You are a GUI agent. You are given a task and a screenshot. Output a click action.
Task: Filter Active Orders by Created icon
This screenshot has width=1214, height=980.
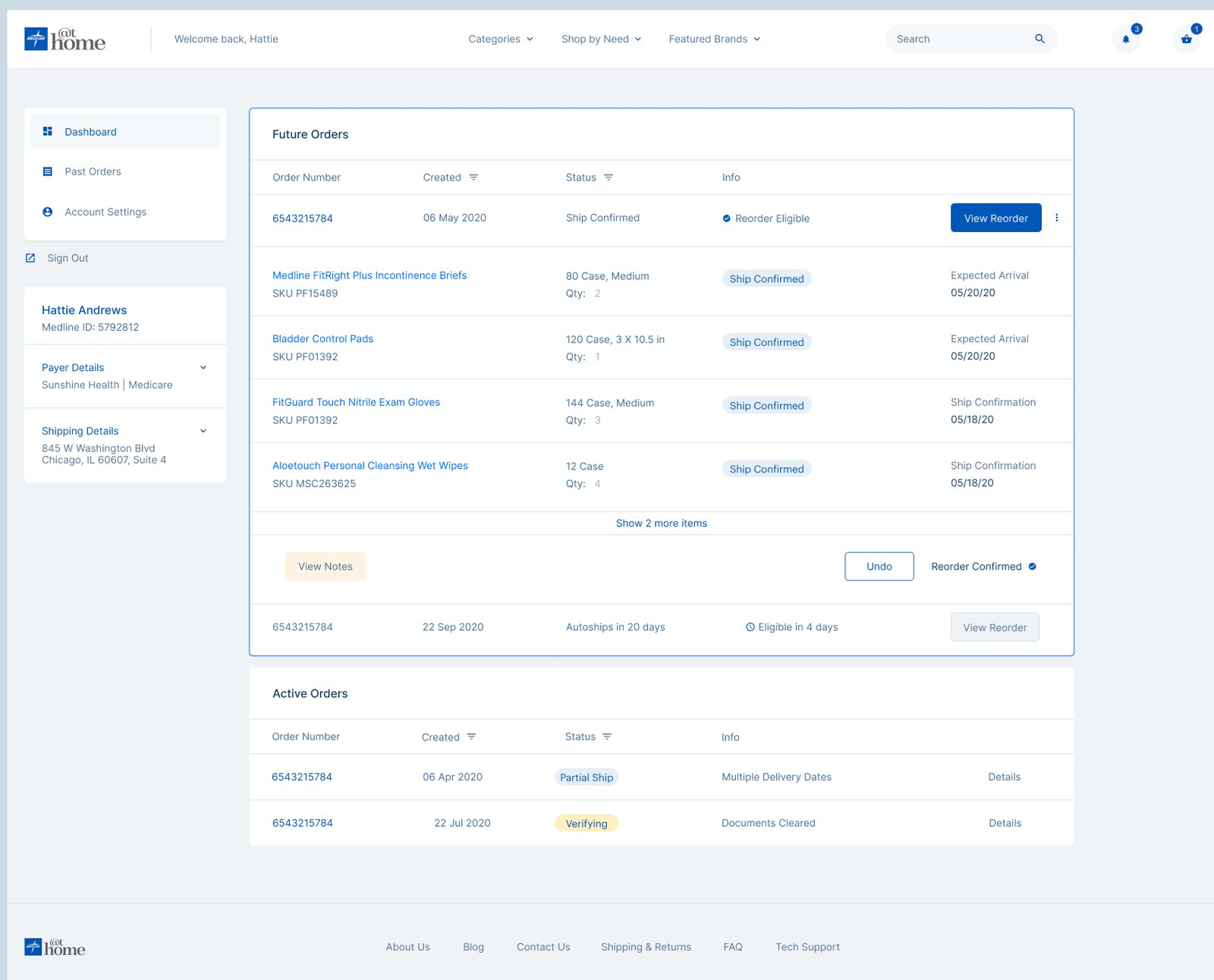(471, 737)
